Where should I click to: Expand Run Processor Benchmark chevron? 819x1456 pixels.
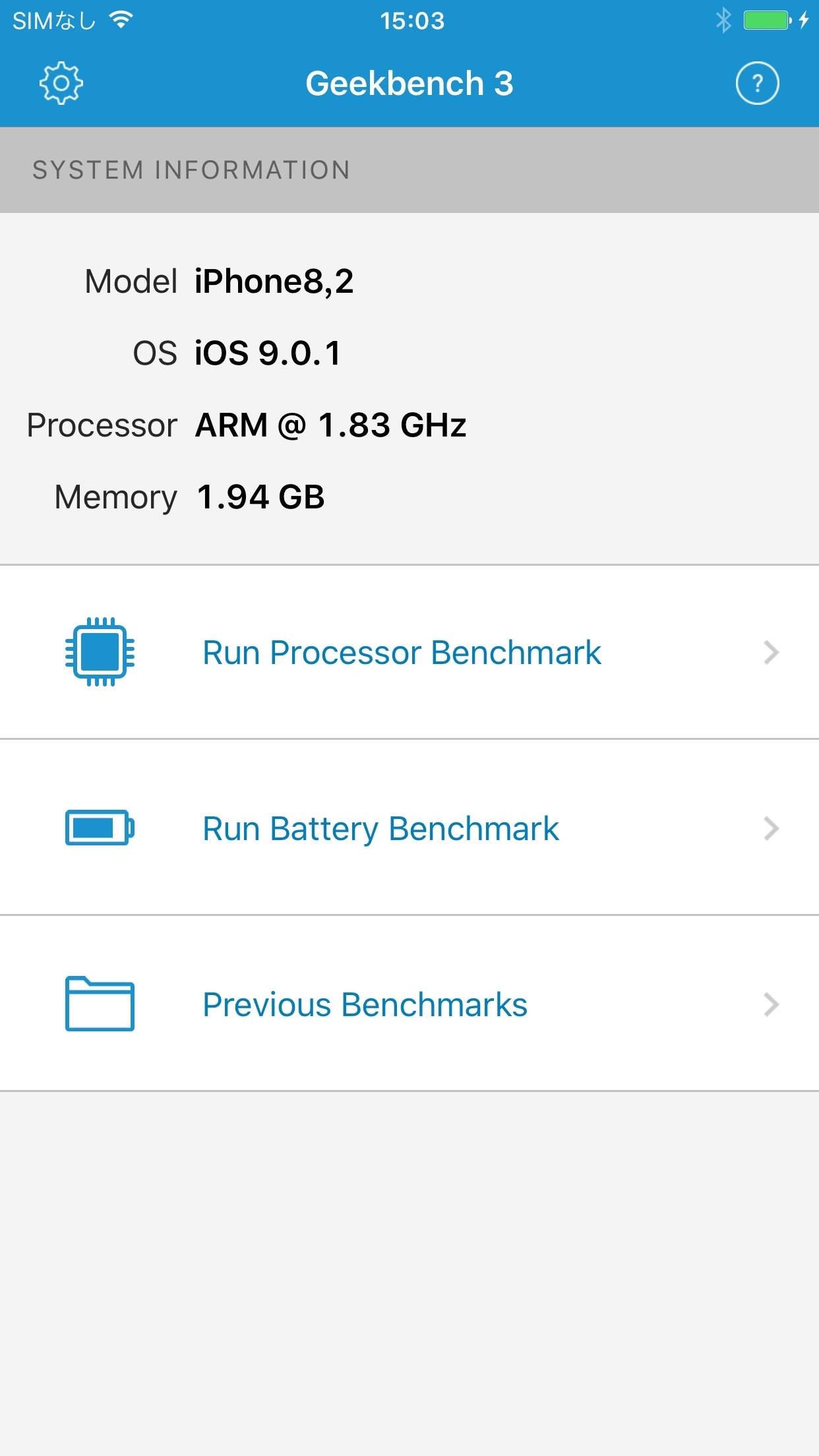coord(771,652)
